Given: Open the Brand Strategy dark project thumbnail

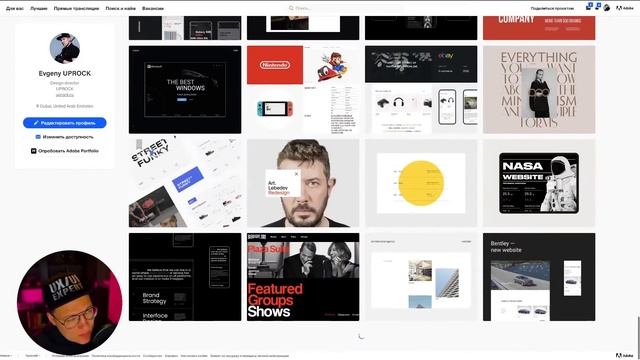Looking at the screenshot, I should 185,277.
